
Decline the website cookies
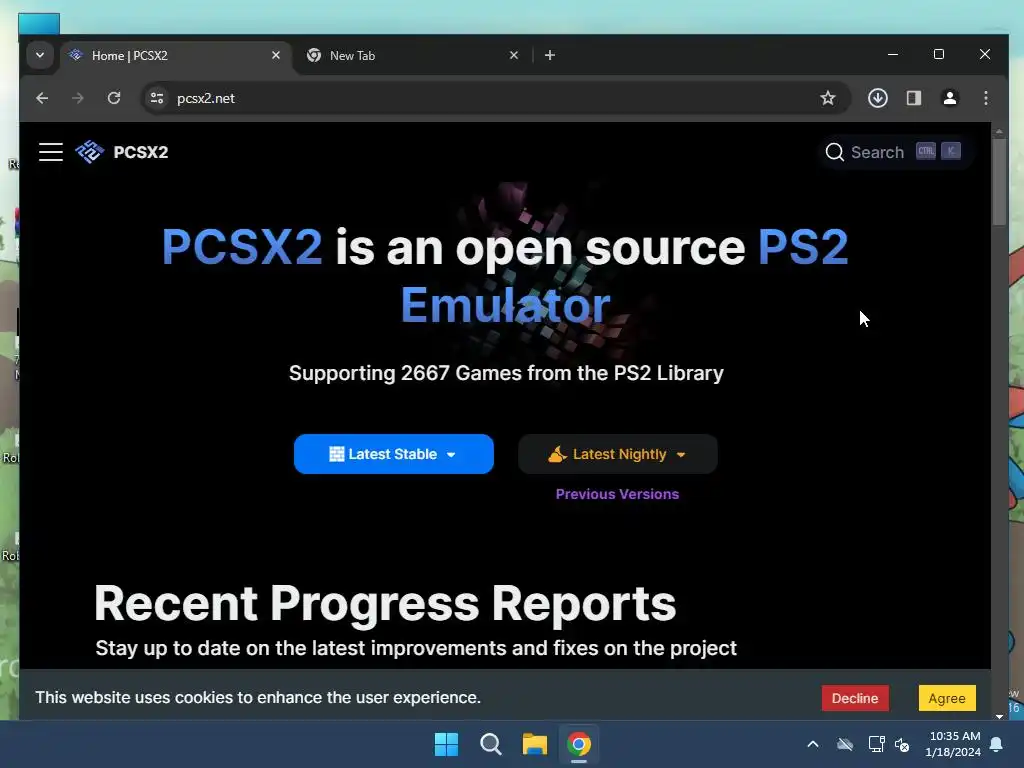click(855, 698)
